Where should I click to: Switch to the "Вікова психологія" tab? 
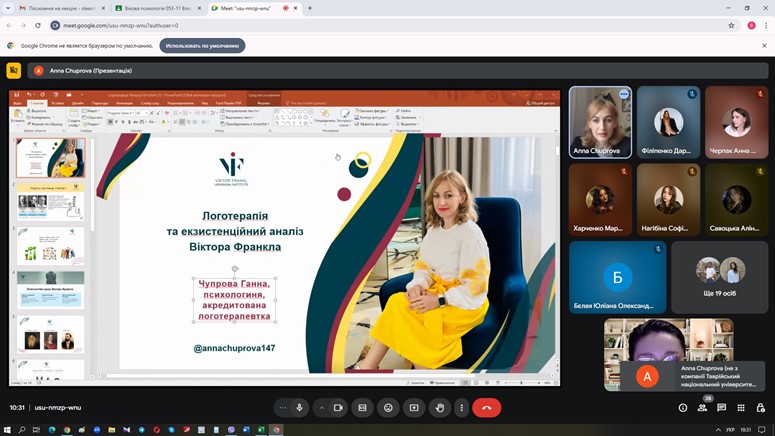pos(157,8)
